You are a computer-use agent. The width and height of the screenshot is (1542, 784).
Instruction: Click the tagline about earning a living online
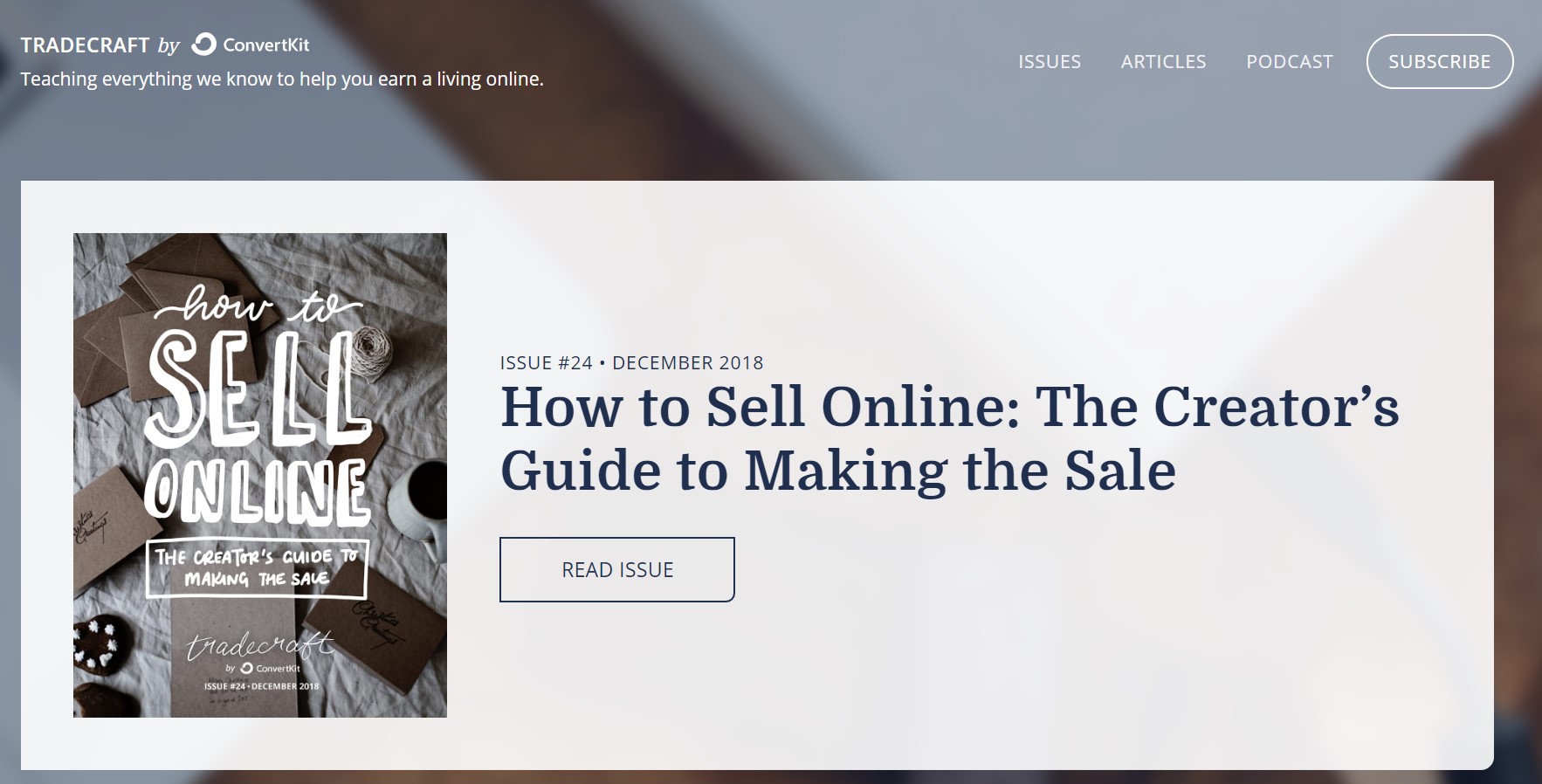click(282, 79)
